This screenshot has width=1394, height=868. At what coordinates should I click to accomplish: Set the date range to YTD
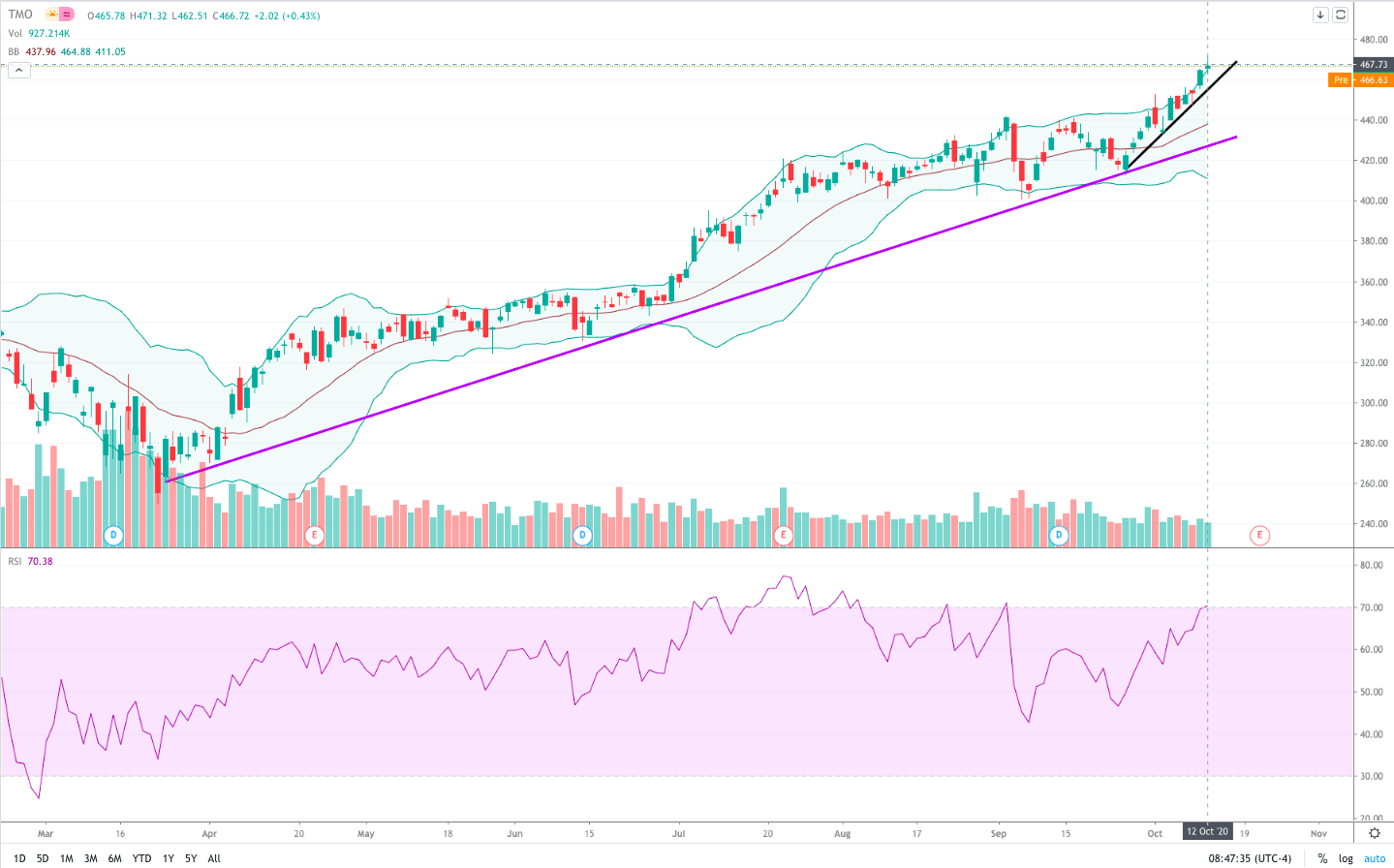coord(141,858)
